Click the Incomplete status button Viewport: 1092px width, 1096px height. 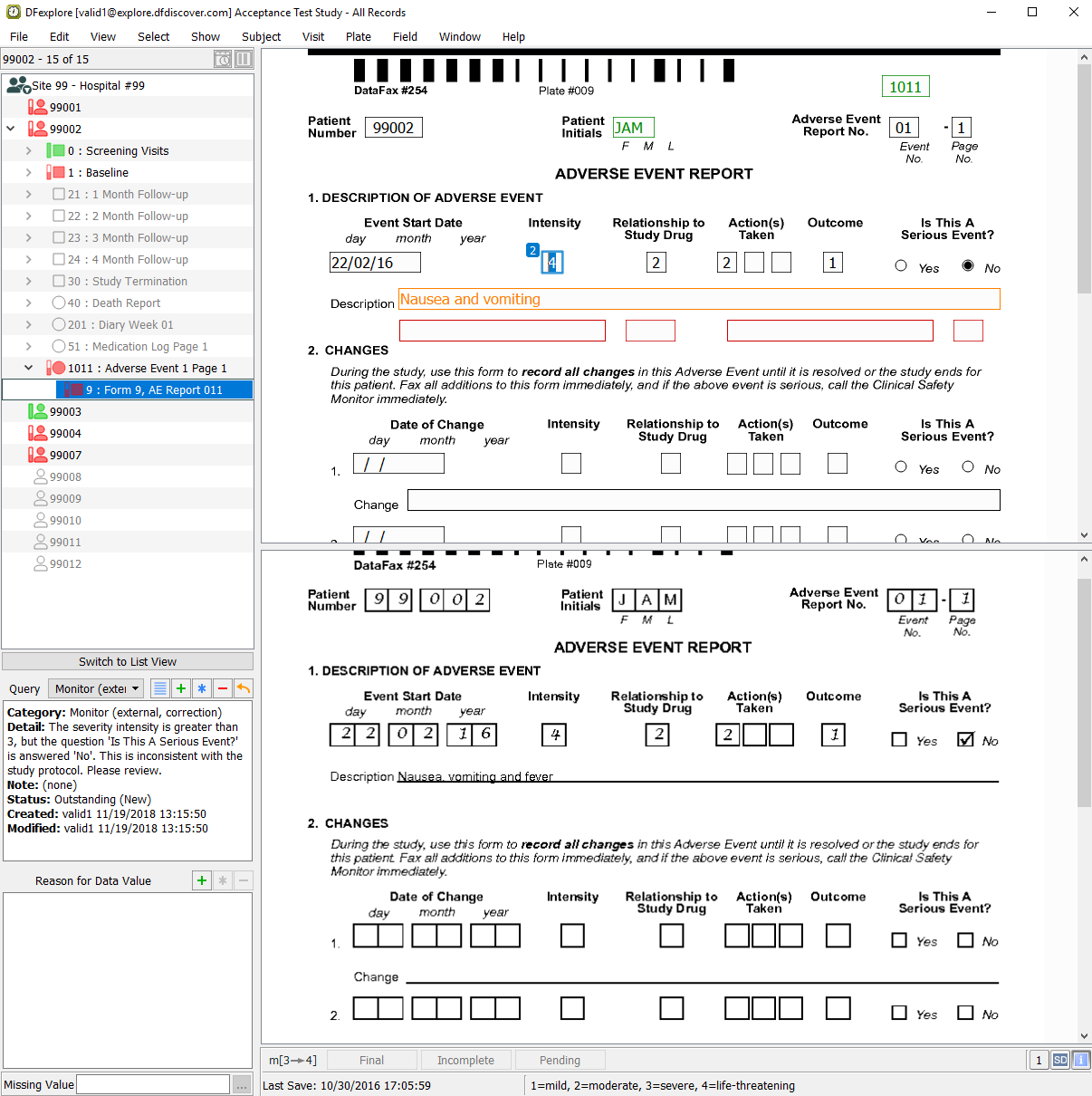coord(465,1060)
